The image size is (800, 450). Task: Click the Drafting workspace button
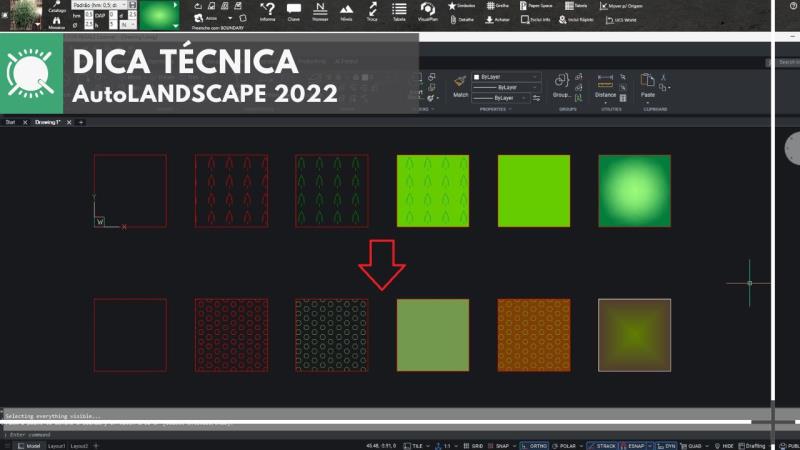[752, 446]
